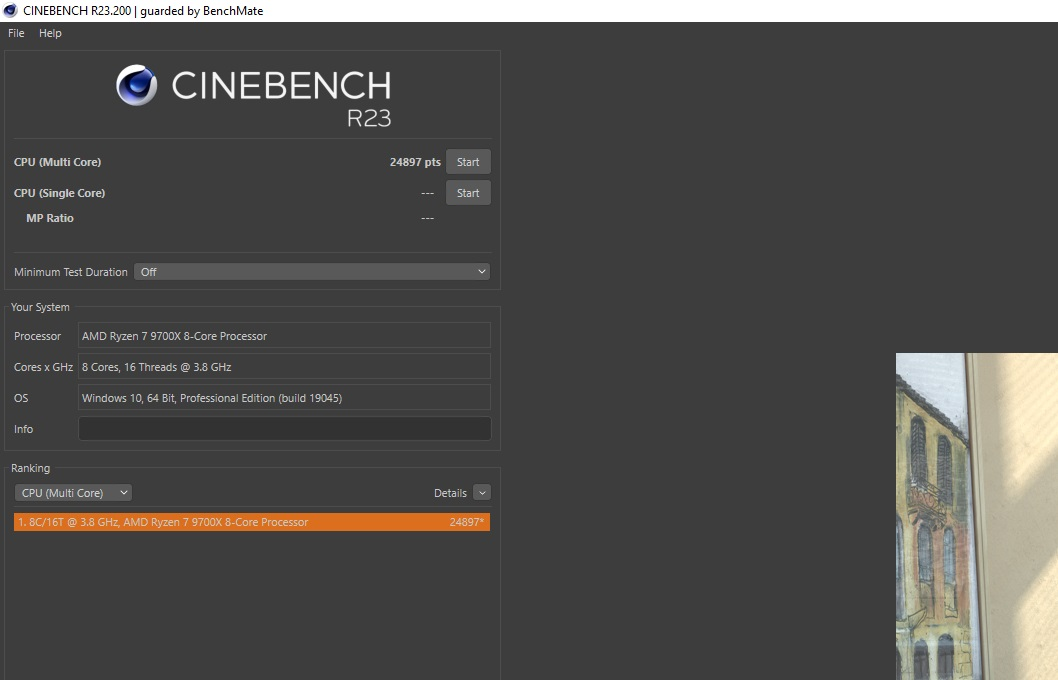Expand the ranking Details dropdown arrow
Viewport: 1058px width, 680px height.
482,493
